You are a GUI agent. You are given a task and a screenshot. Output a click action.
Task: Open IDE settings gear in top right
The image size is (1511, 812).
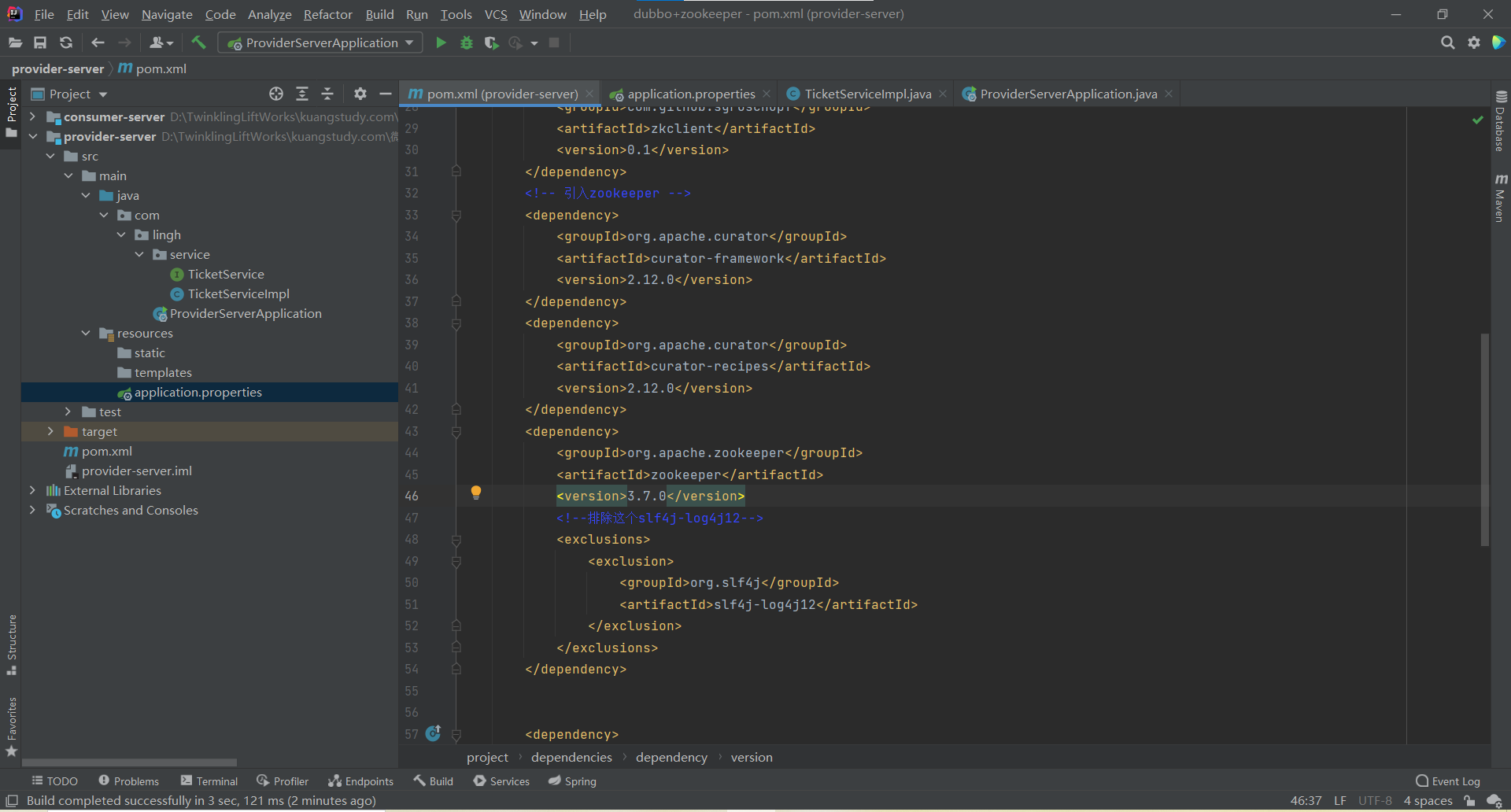click(x=1474, y=42)
